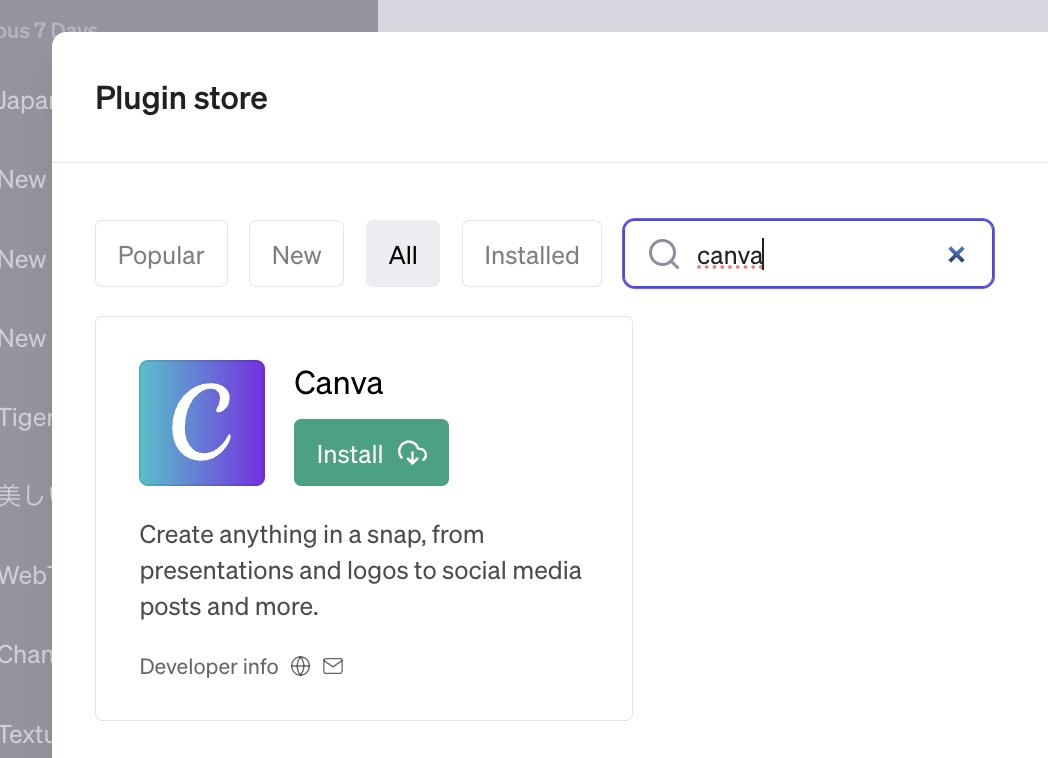Click the magnifying glass search icon
The height and width of the screenshot is (758, 1048).
[x=663, y=254]
